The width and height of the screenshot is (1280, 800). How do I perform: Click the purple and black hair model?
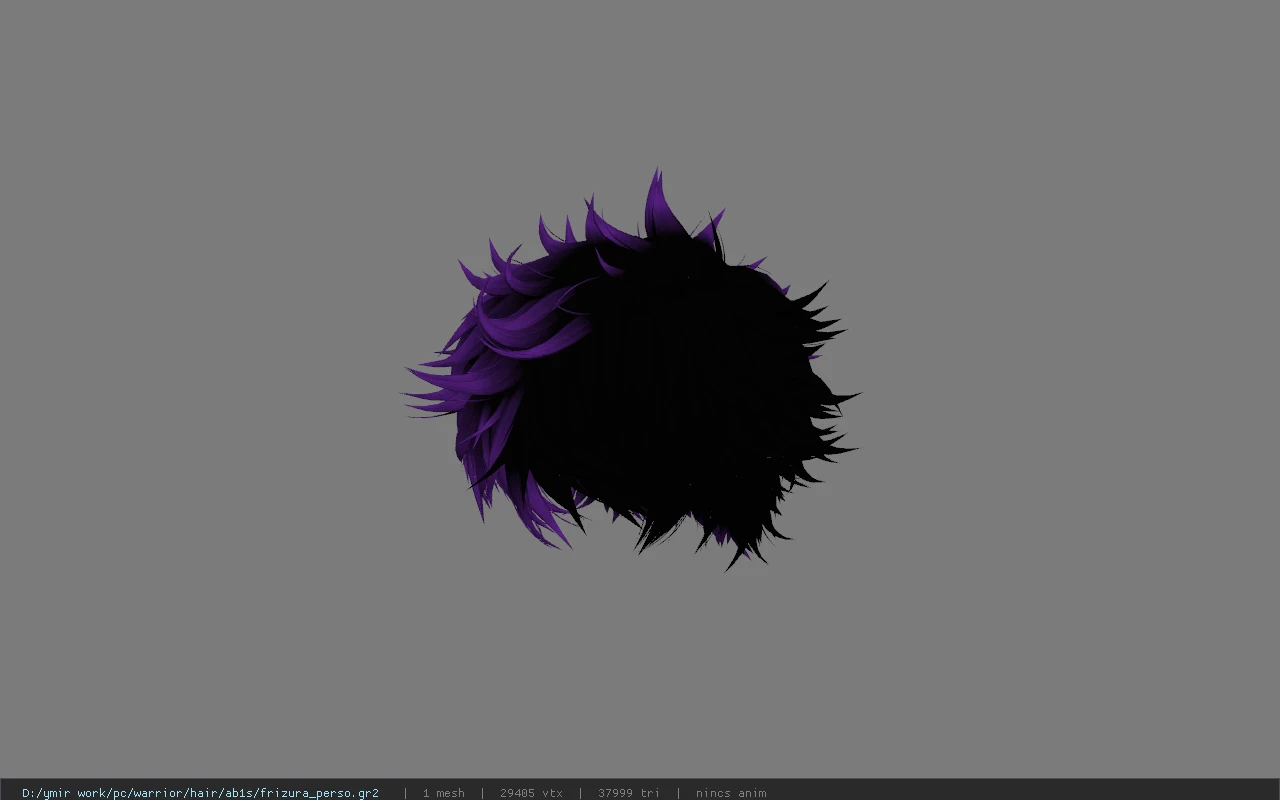630,370
